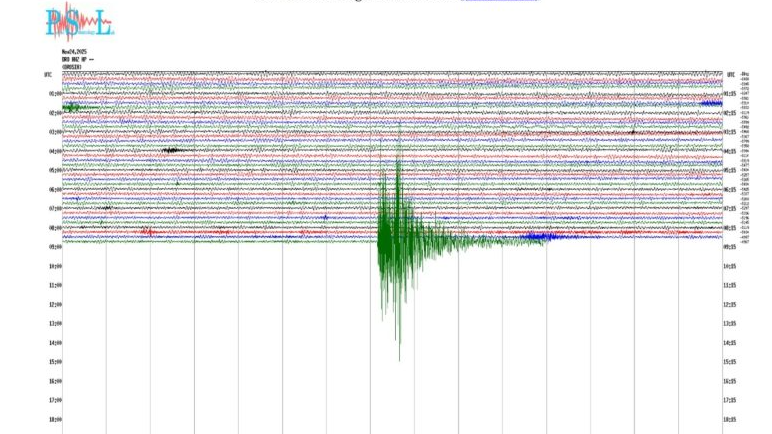The image size is (772, 434).
Task: Select the 15:00 time label on left axis
Action: (x=55, y=362)
